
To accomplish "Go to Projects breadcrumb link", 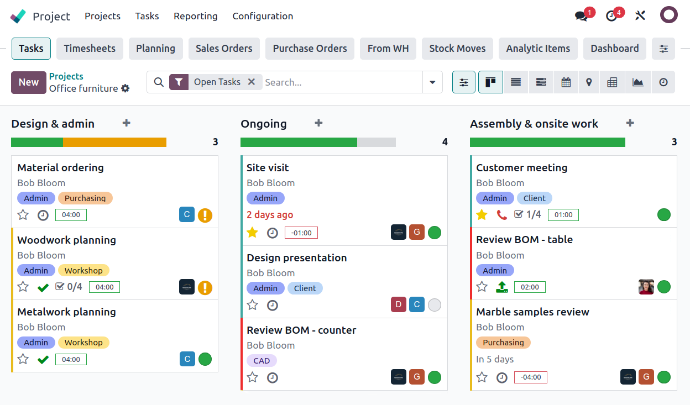I will tap(66, 76).
